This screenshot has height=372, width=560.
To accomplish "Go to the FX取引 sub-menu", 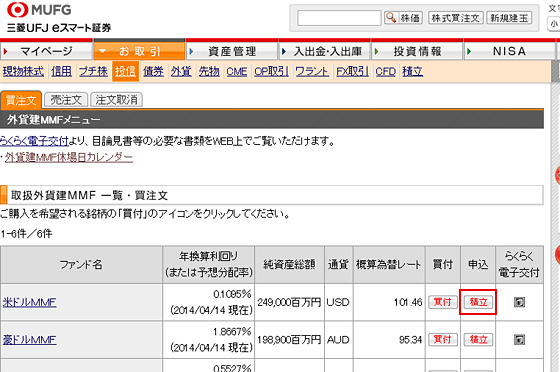I will coord(352,71).
